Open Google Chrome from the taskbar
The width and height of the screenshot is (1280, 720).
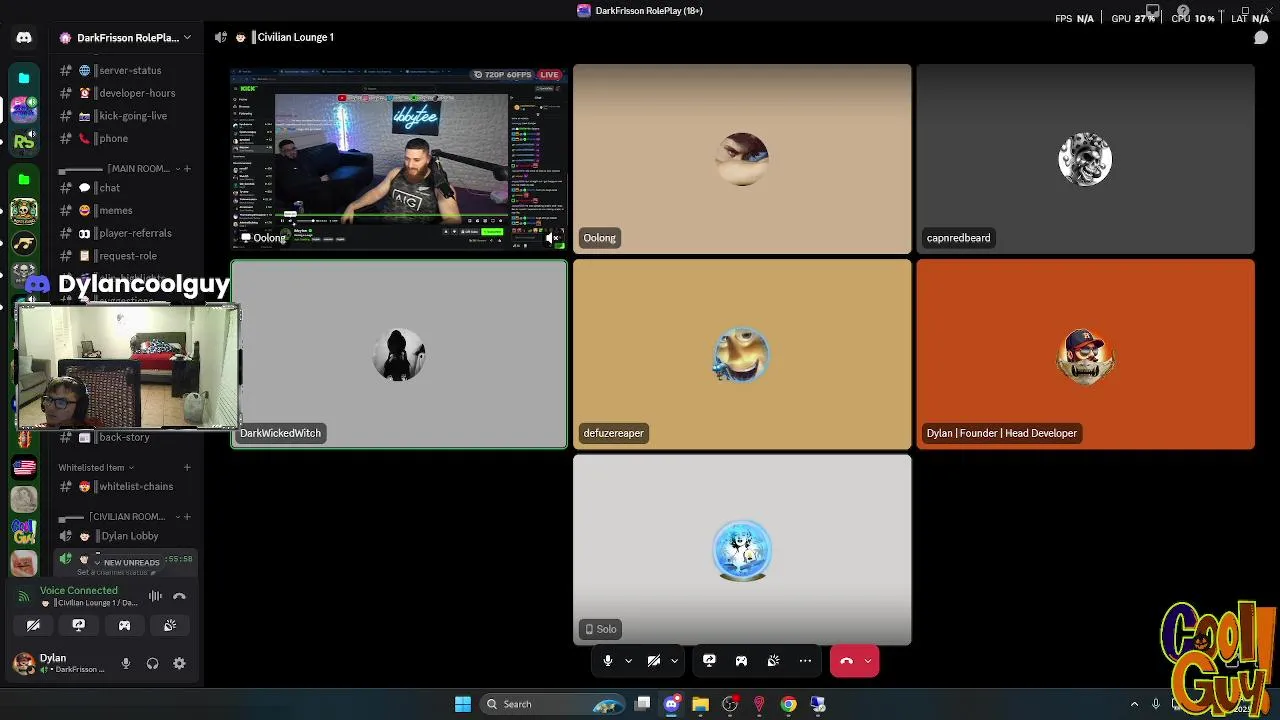[x=788, y=704]
